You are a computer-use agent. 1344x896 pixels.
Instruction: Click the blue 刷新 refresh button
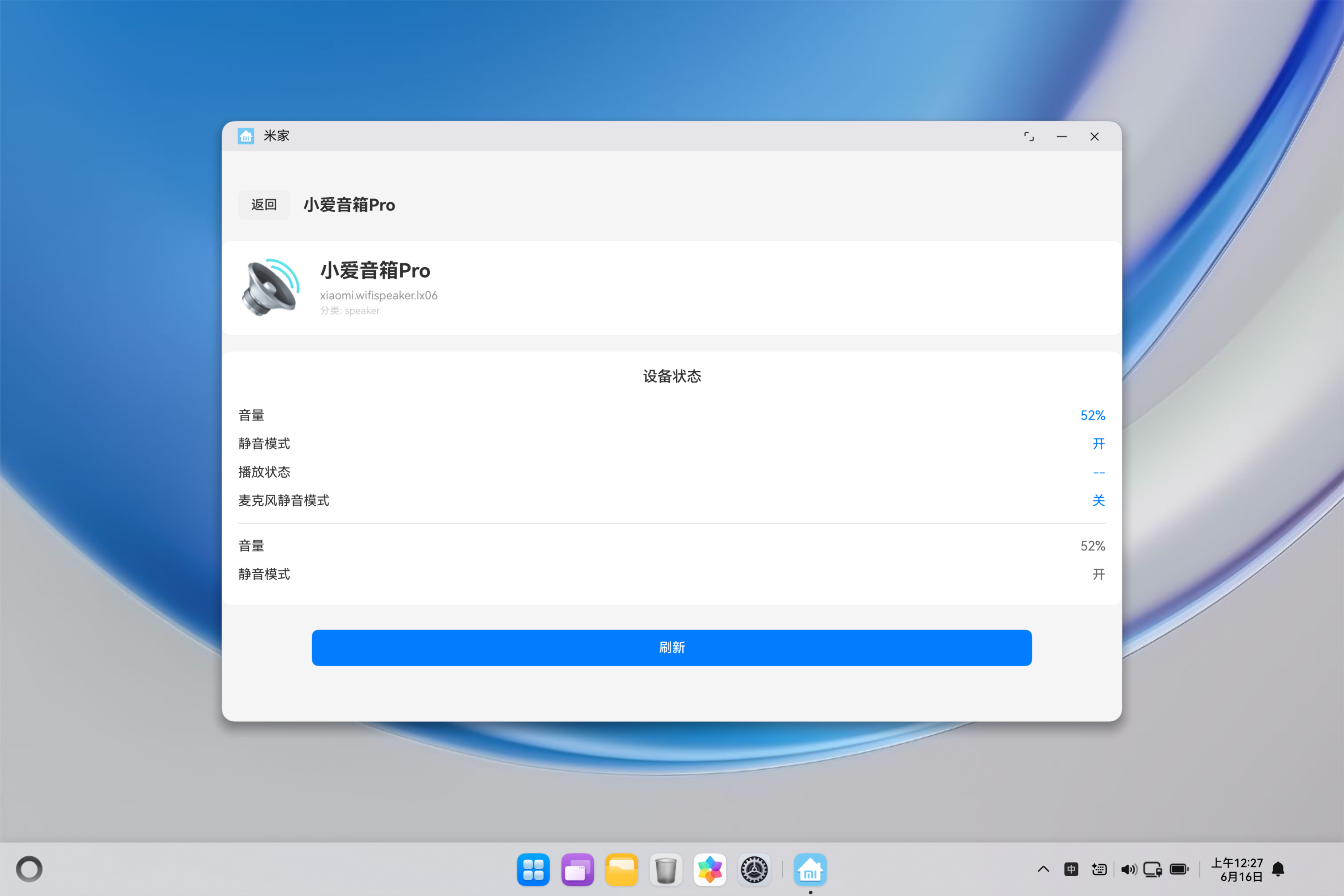[x=672, y=647]
